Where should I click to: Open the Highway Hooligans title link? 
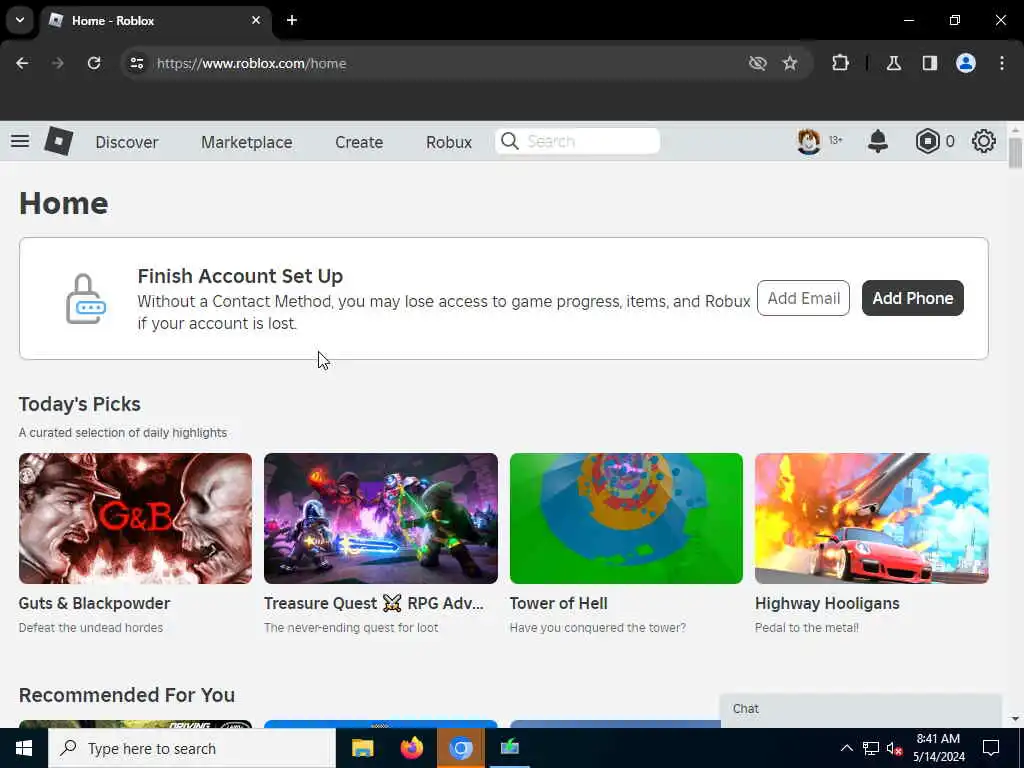(x=827, y=603)
